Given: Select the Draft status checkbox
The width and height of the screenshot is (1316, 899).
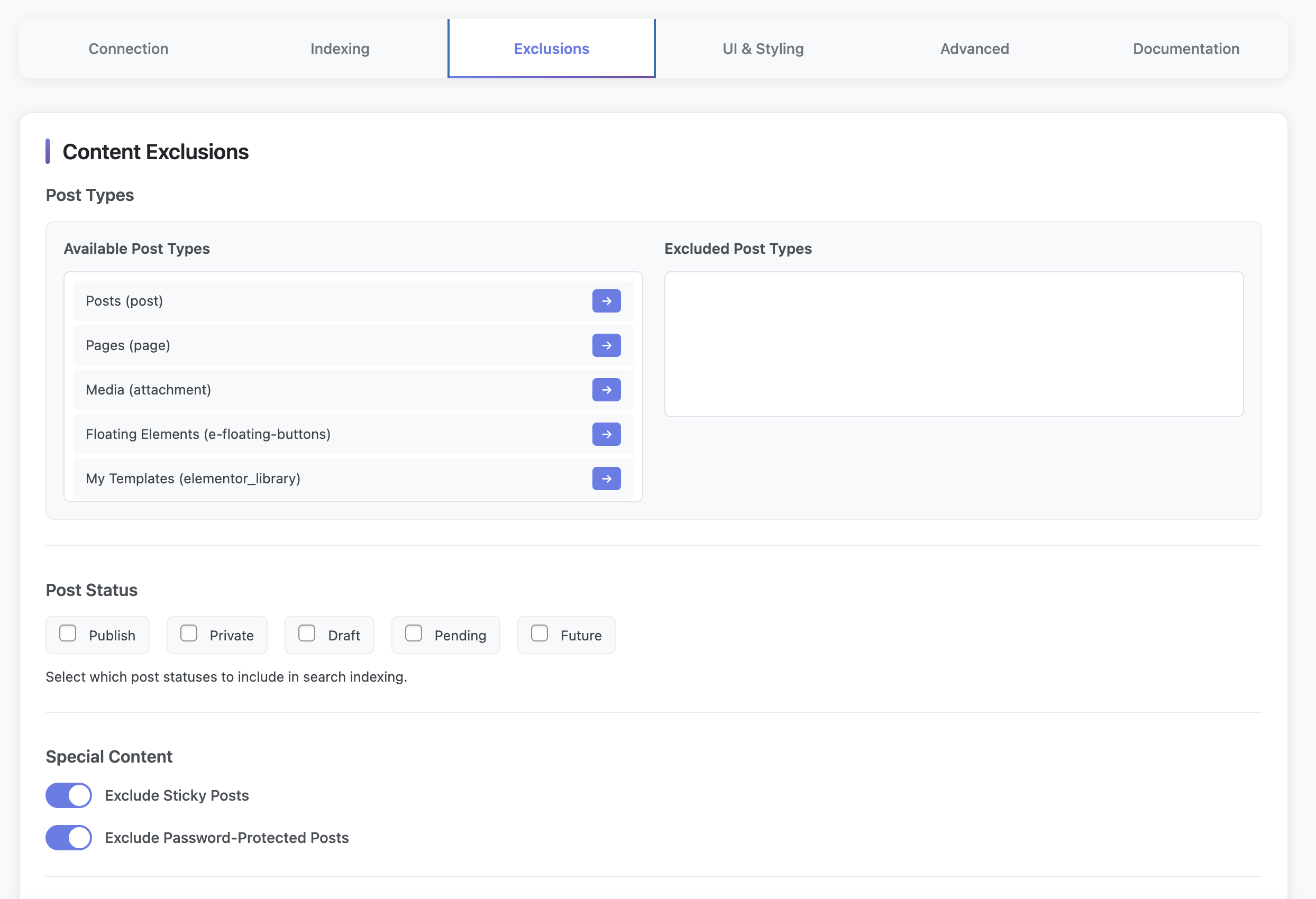Looking at the screenshot, I should [x=307, y=634].
